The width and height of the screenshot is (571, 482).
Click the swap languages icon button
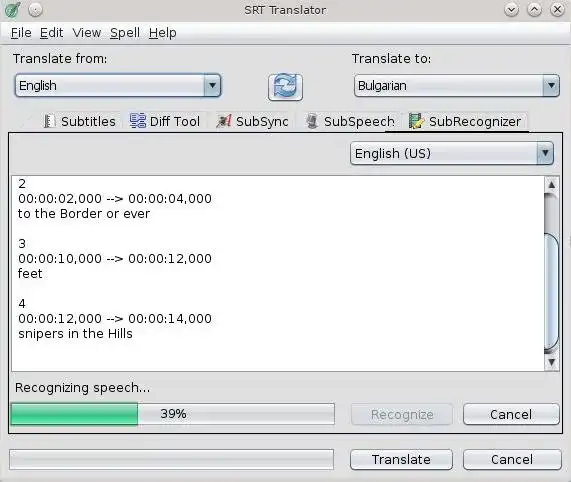click(285, 87)
